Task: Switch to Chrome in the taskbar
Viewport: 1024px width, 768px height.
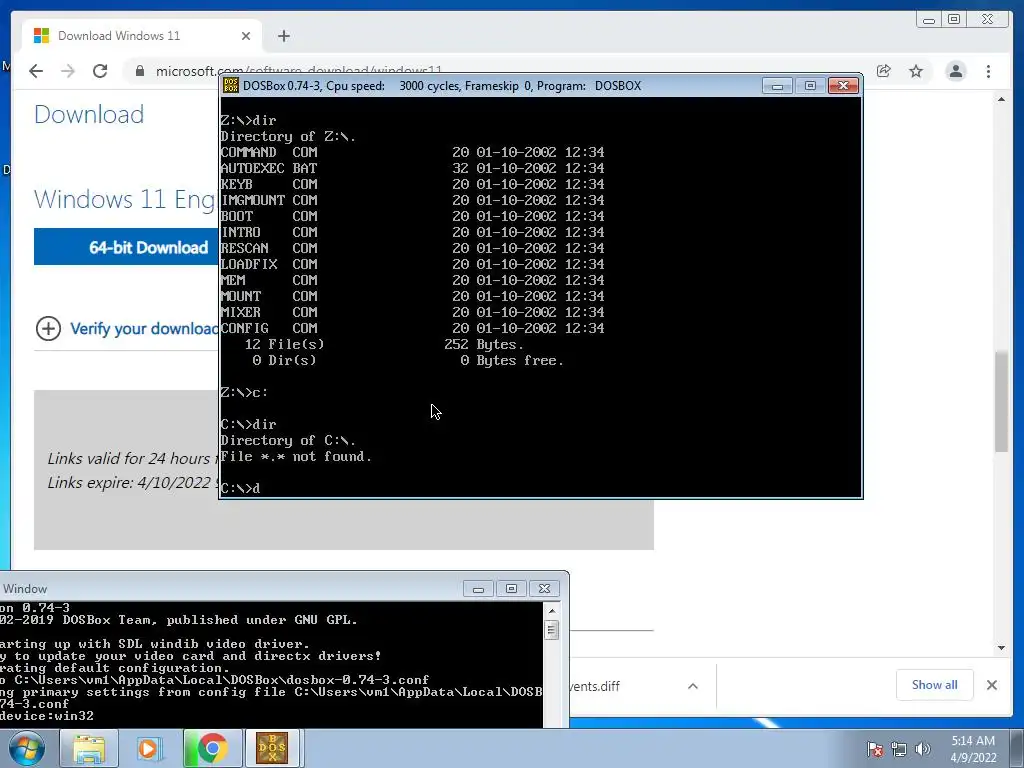Action: (x=211, y=748)
